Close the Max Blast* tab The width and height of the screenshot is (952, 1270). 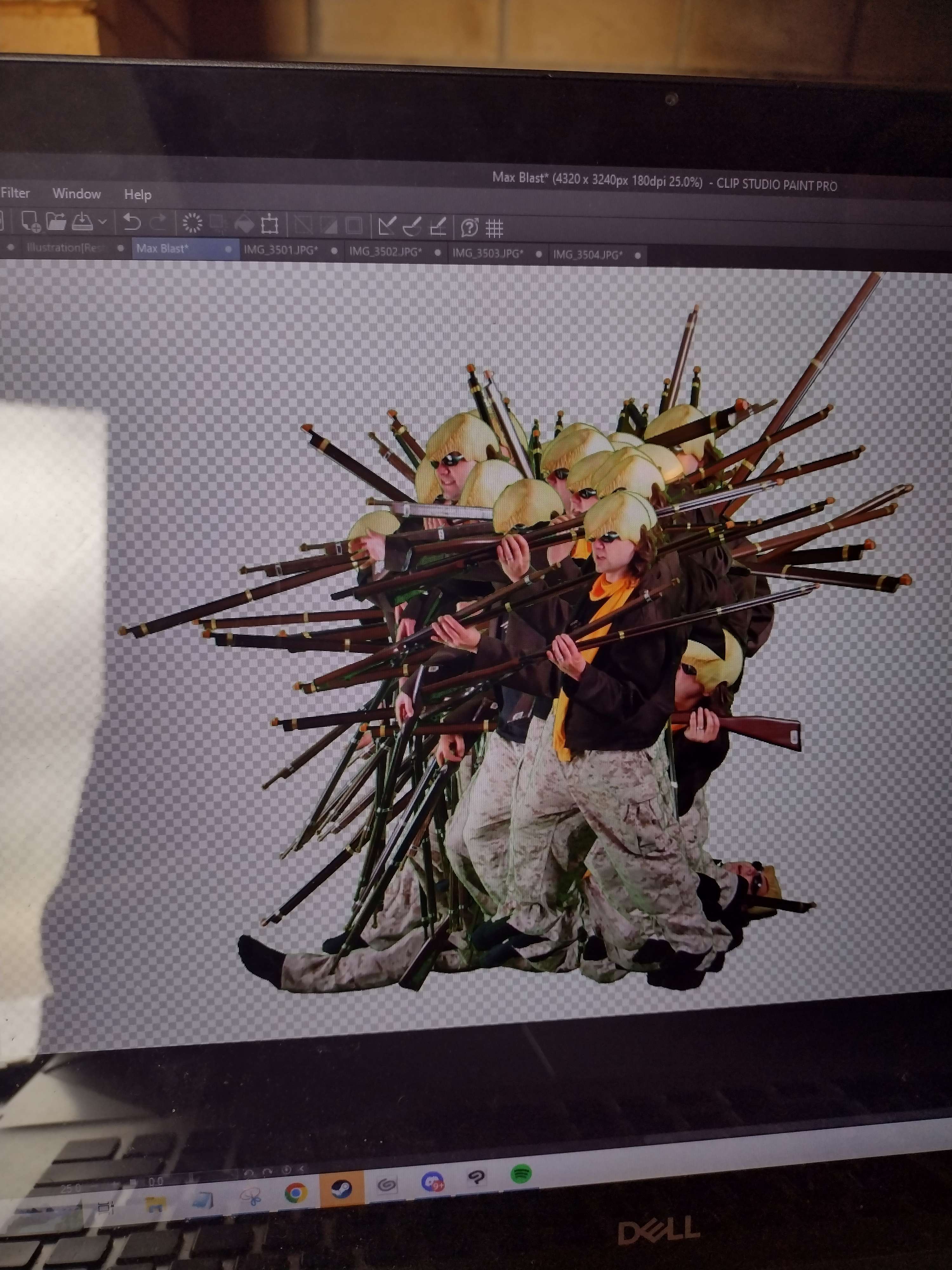229,250
